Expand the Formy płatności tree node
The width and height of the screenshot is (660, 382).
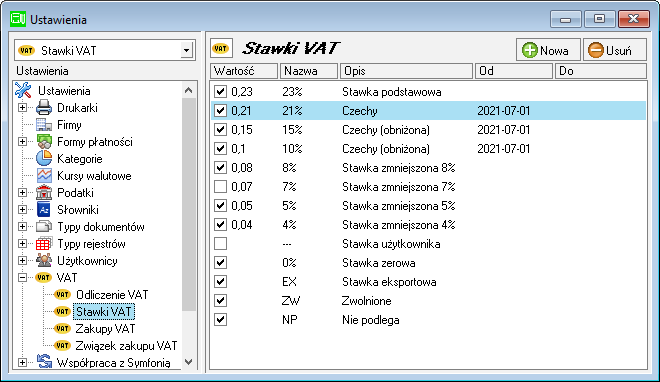pyautogui.click(x=22, y=142)
